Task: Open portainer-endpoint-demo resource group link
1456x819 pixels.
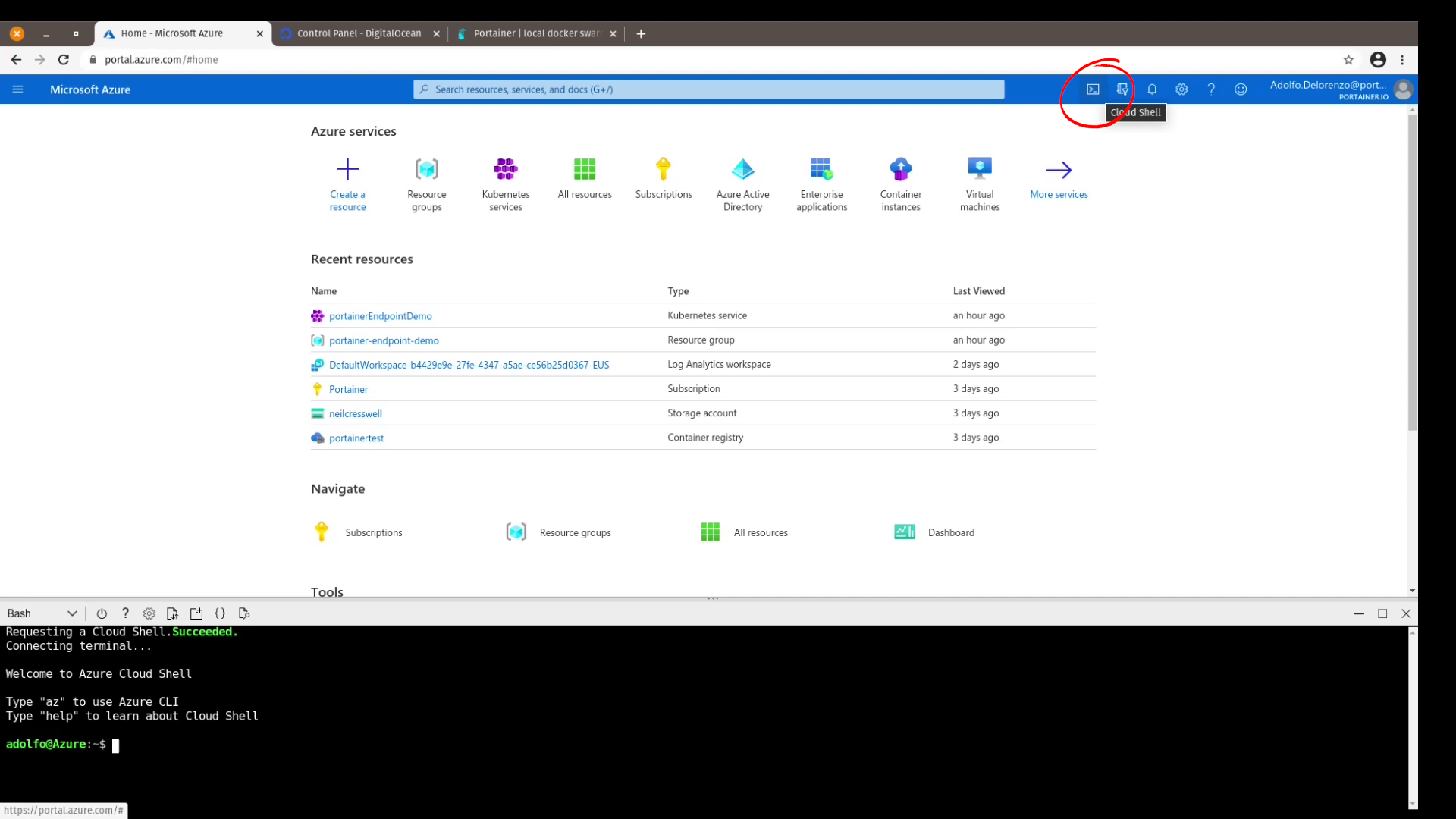Action: point(384,340)
